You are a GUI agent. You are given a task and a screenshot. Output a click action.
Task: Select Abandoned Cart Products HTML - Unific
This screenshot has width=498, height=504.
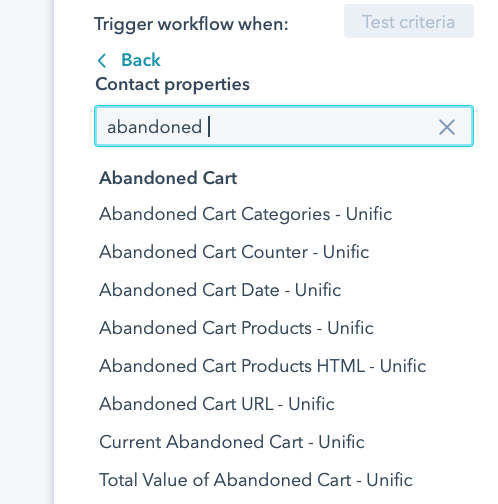(x=263, y=366)
